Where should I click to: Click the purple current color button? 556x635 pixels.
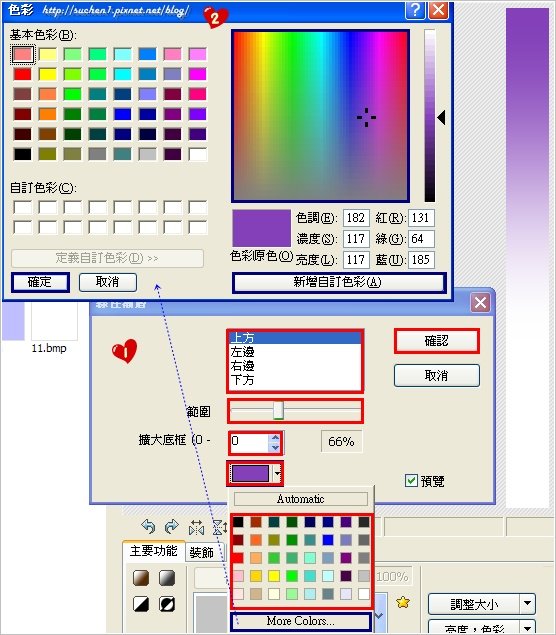[250, 473]
